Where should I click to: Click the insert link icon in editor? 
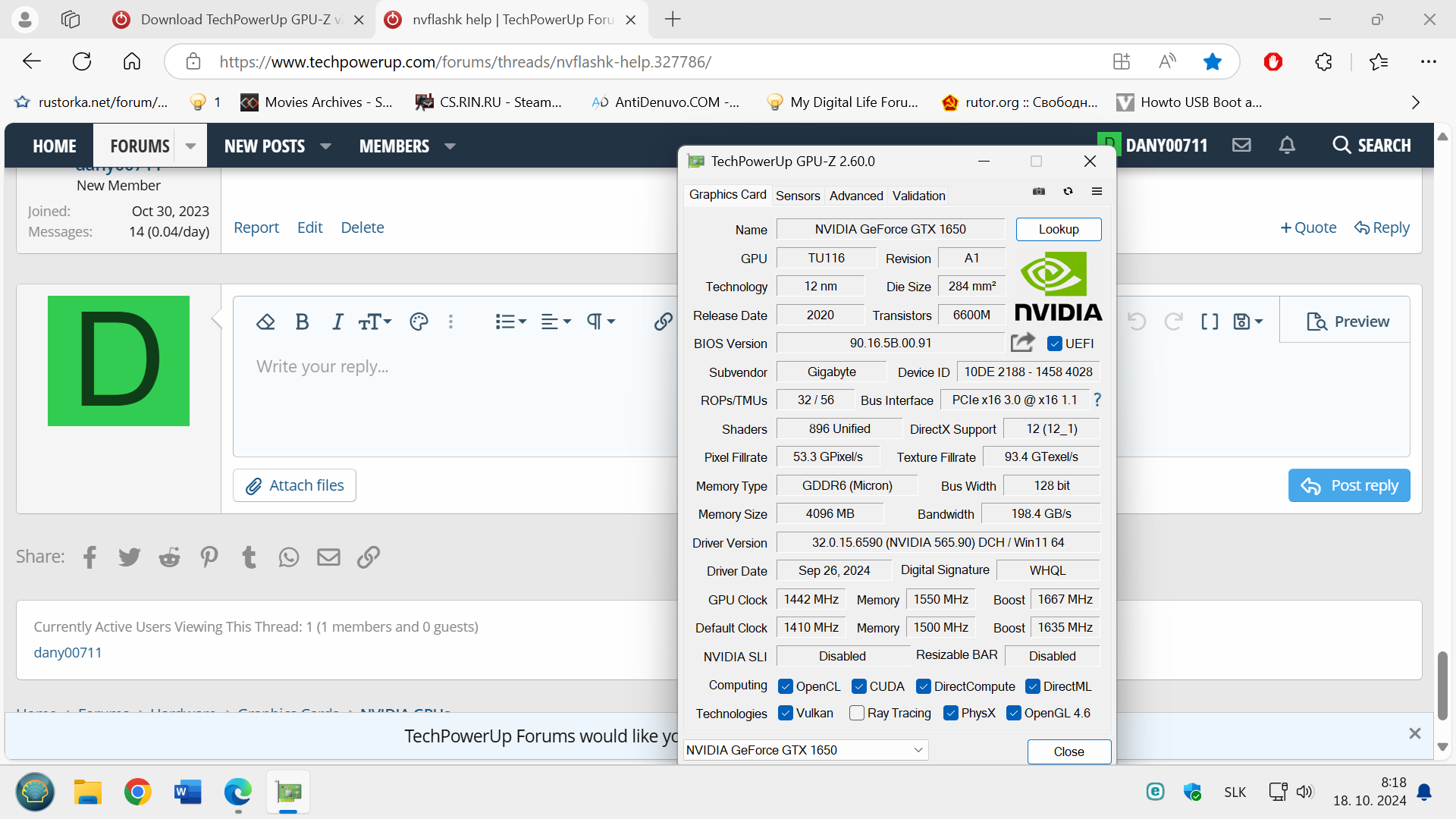click(663, 322)
